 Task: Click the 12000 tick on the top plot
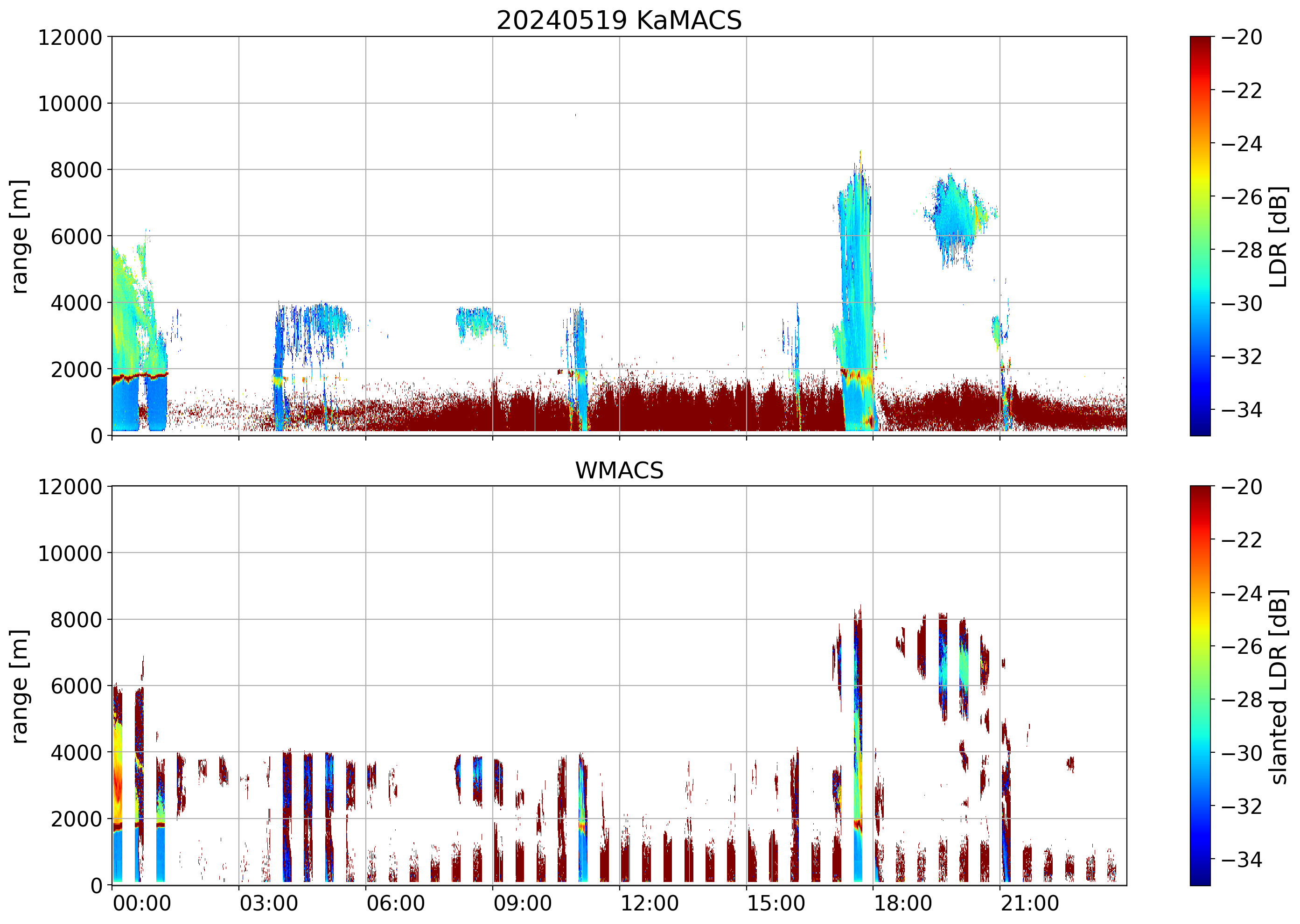pos(70,37)
